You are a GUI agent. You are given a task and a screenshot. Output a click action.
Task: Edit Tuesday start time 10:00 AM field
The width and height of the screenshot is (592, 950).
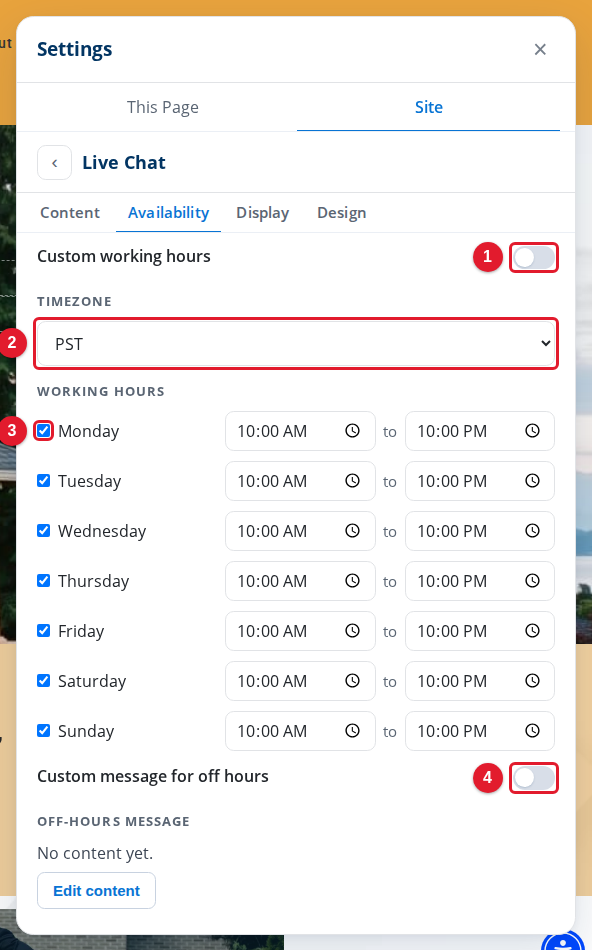[x=300, y=481]
